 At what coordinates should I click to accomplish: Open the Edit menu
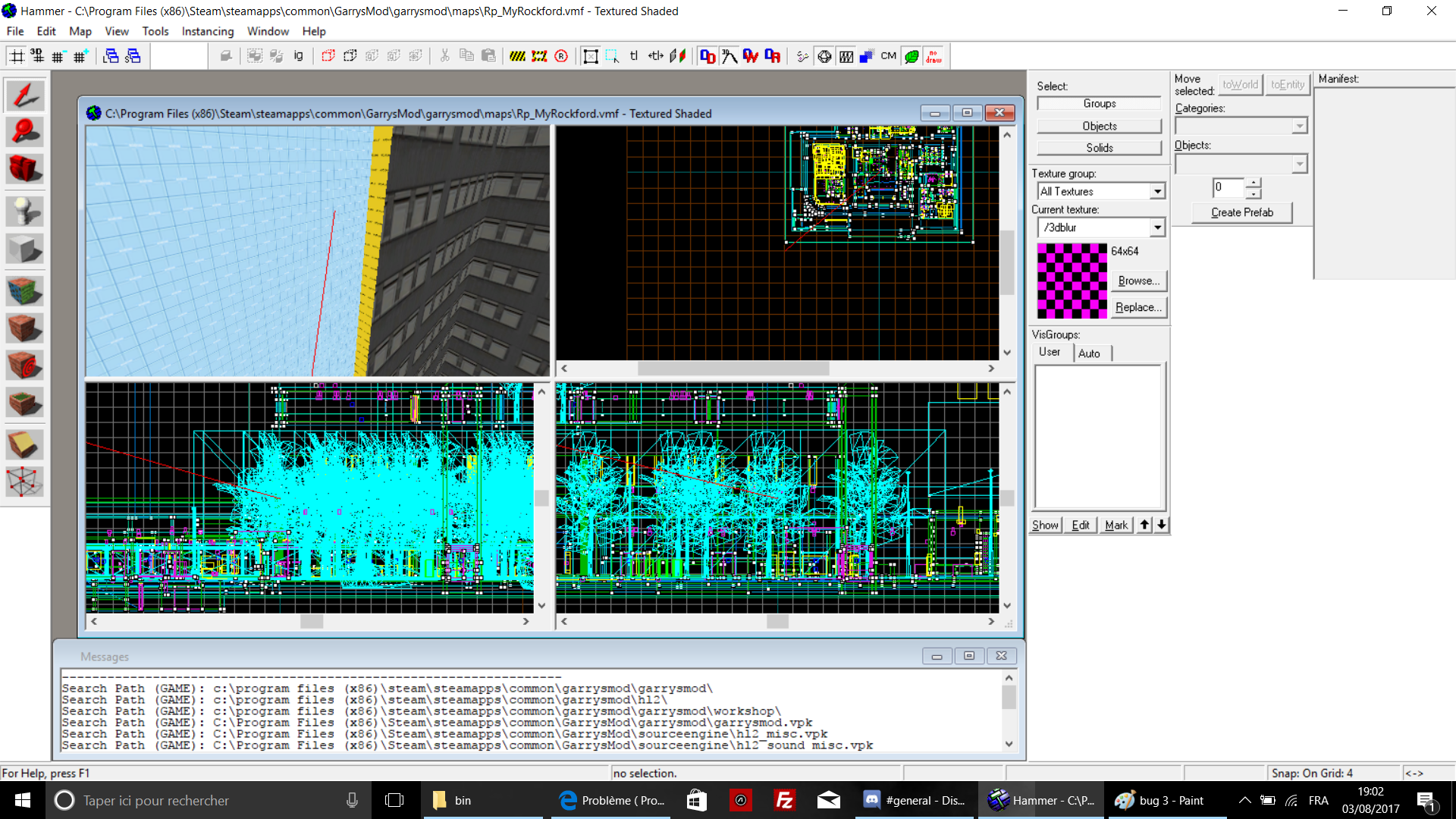pos(46,31)
